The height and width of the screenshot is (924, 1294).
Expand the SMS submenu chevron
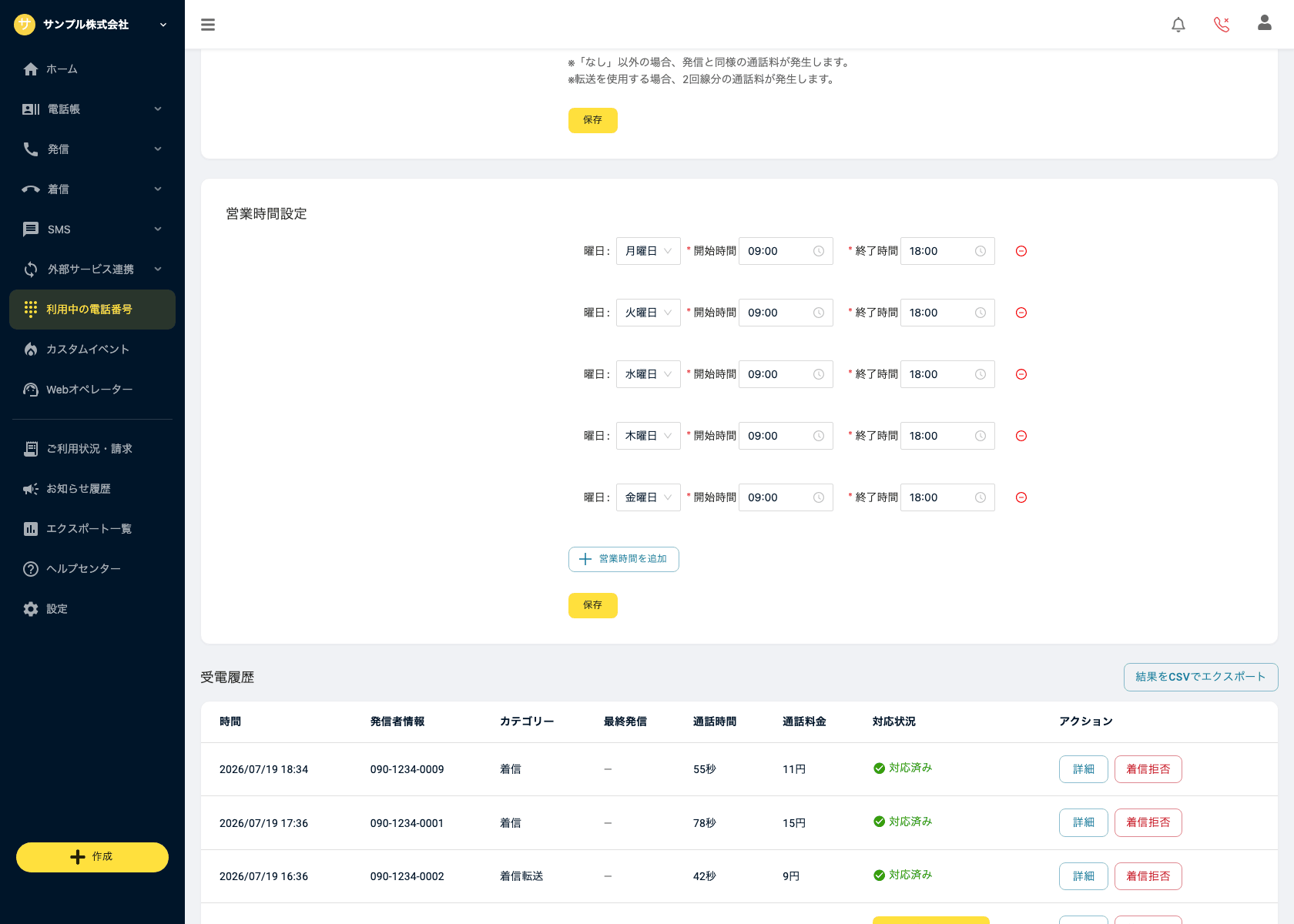coord(158,229)
